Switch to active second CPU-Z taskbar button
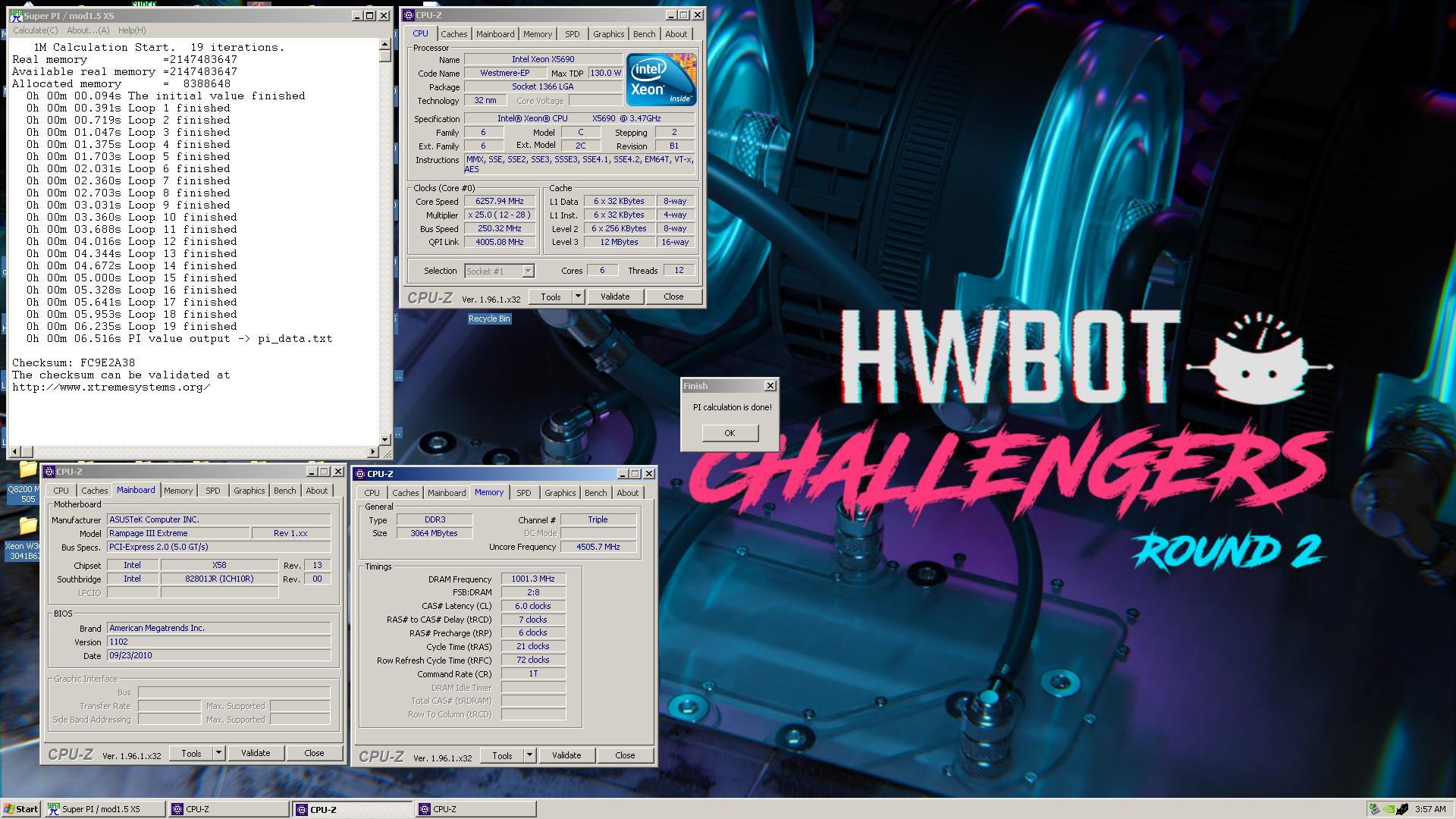 (x=353, y=809)
